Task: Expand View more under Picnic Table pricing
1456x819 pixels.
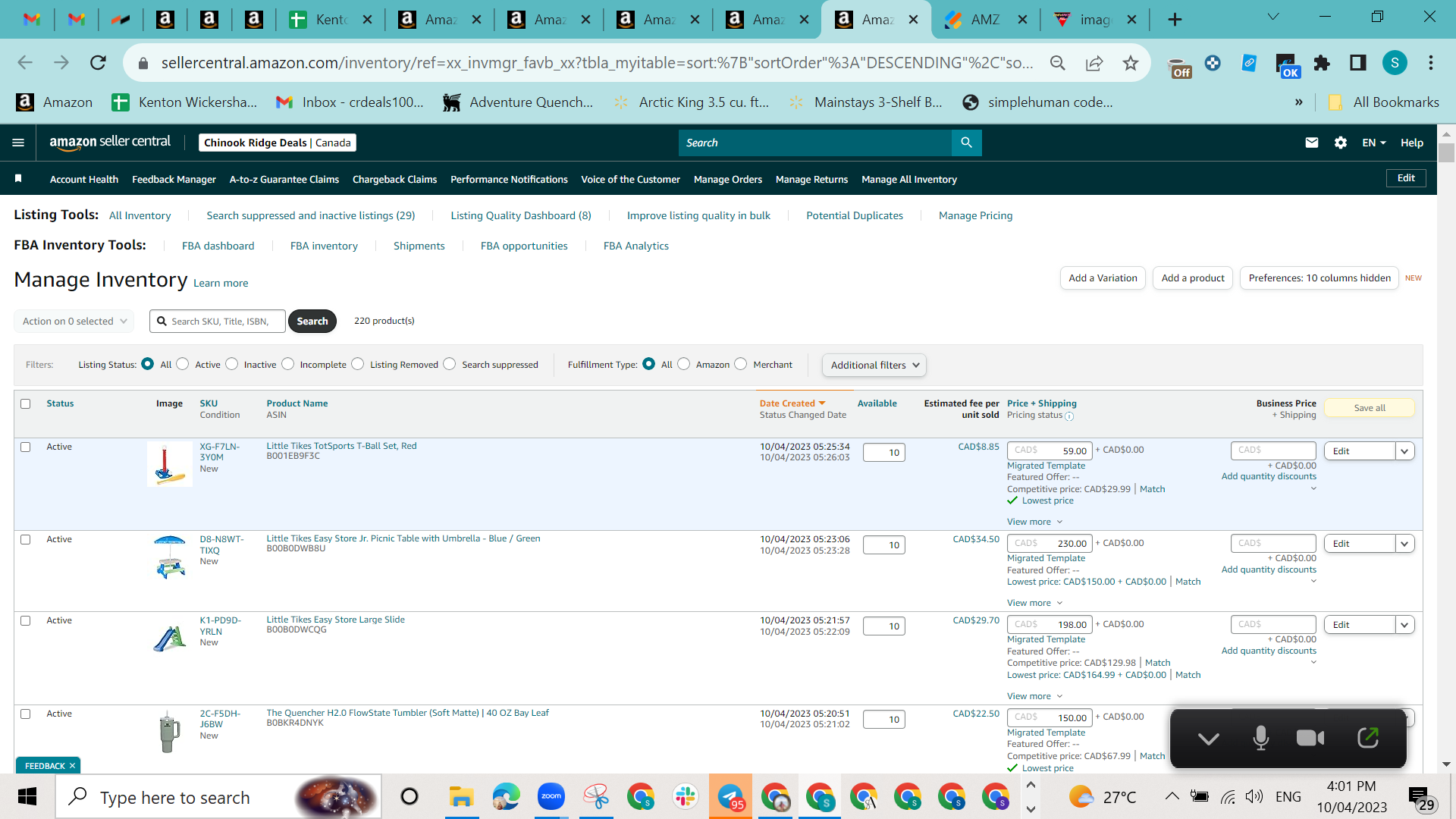Action: 1034,603
